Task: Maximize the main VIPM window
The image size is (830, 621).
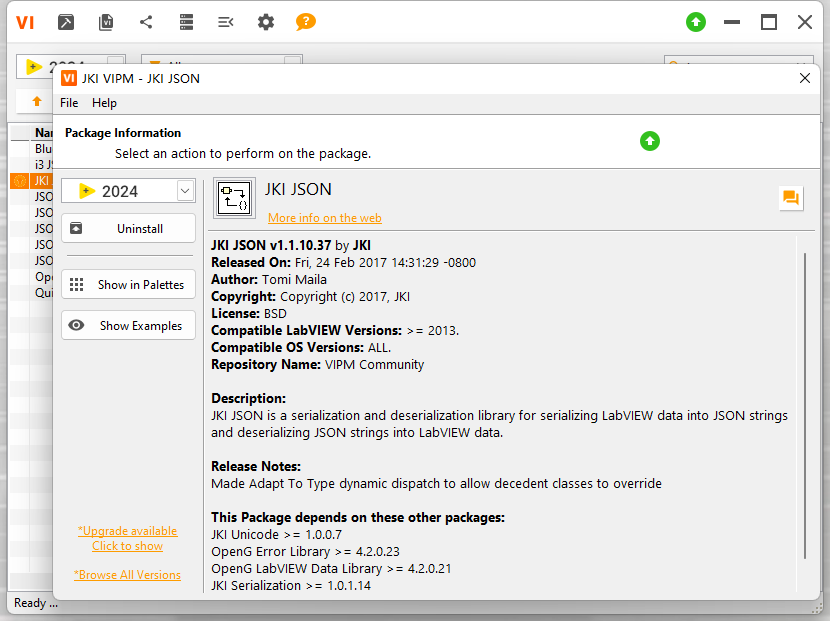Action: pos(769,22)
